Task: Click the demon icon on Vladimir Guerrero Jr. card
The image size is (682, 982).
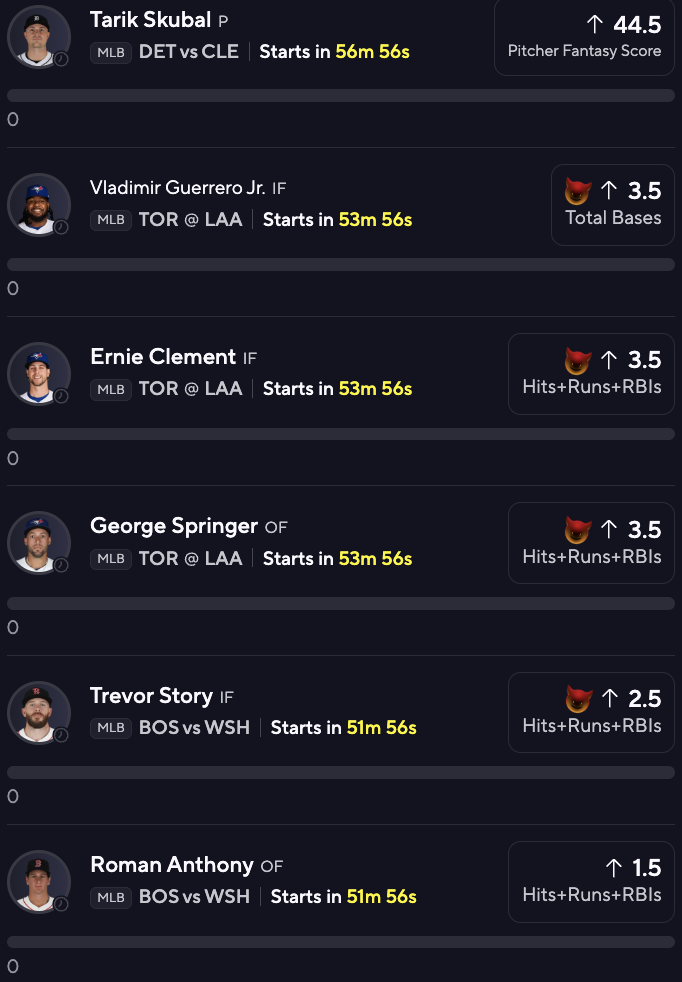Action: click(577, 191)
